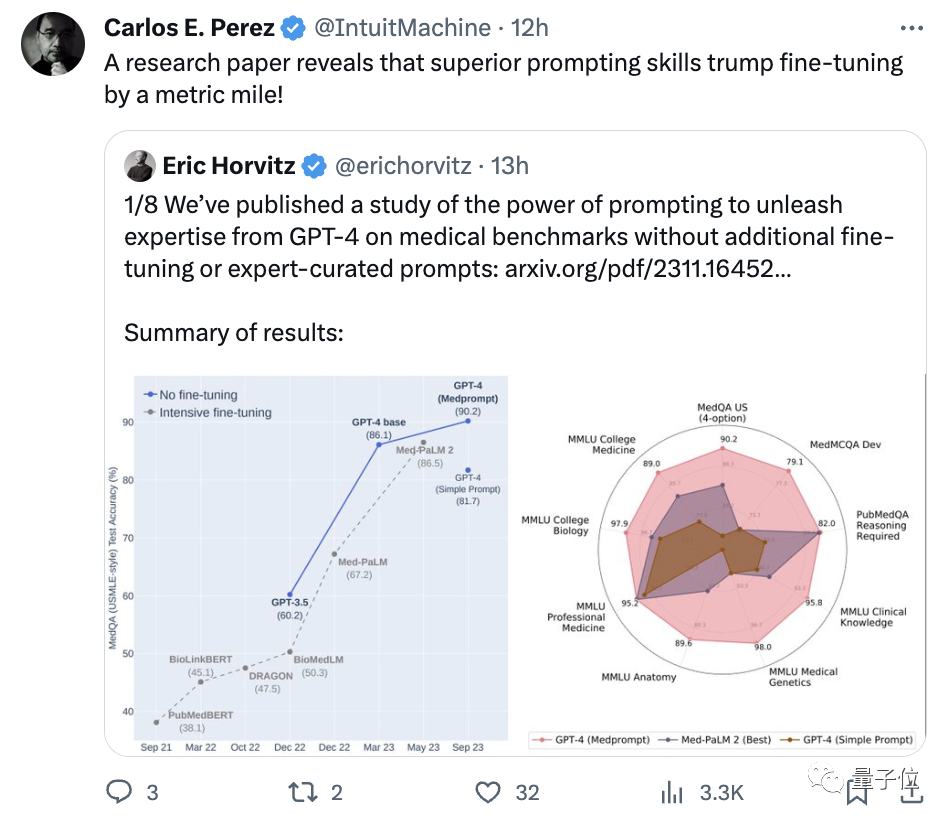Click the reply speech bubble icon
This screenshot has height=820, width=950.
pos(120,793)
